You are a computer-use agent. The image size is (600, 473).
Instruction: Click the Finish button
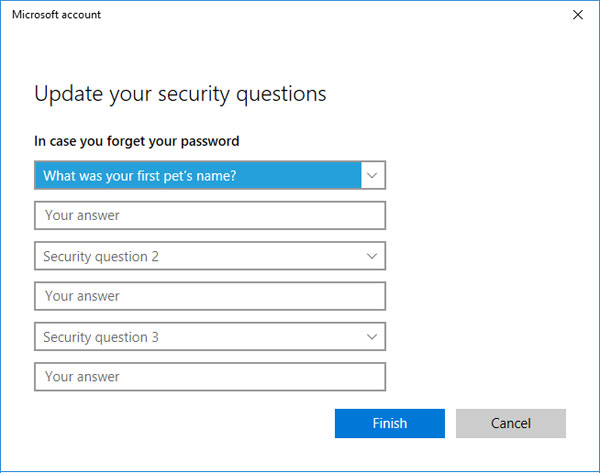coord(390,423)
